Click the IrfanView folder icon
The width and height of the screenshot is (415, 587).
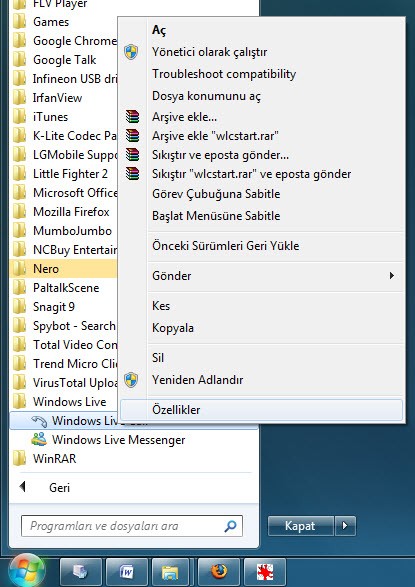click(19, 98)
